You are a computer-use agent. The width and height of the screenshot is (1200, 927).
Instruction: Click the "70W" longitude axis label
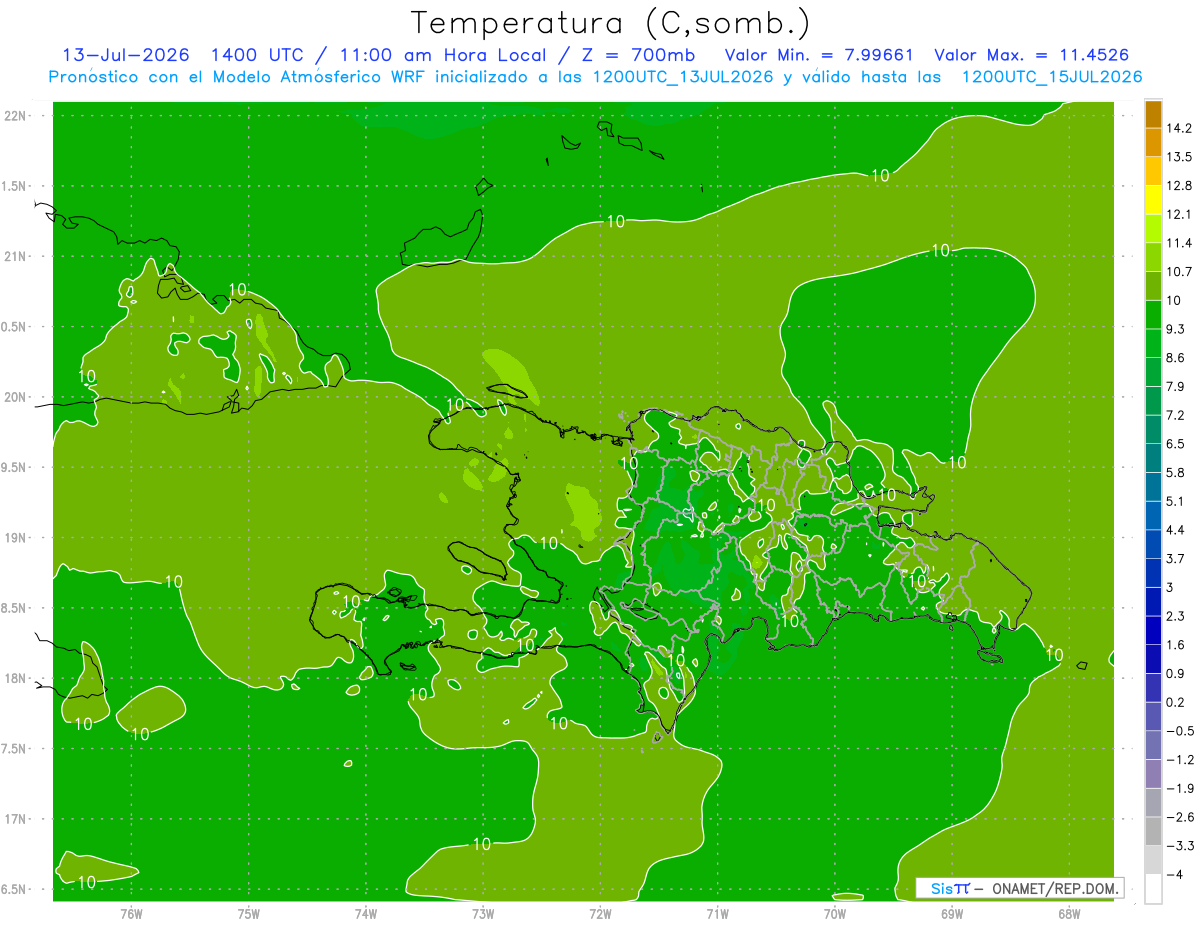(835, 914)
